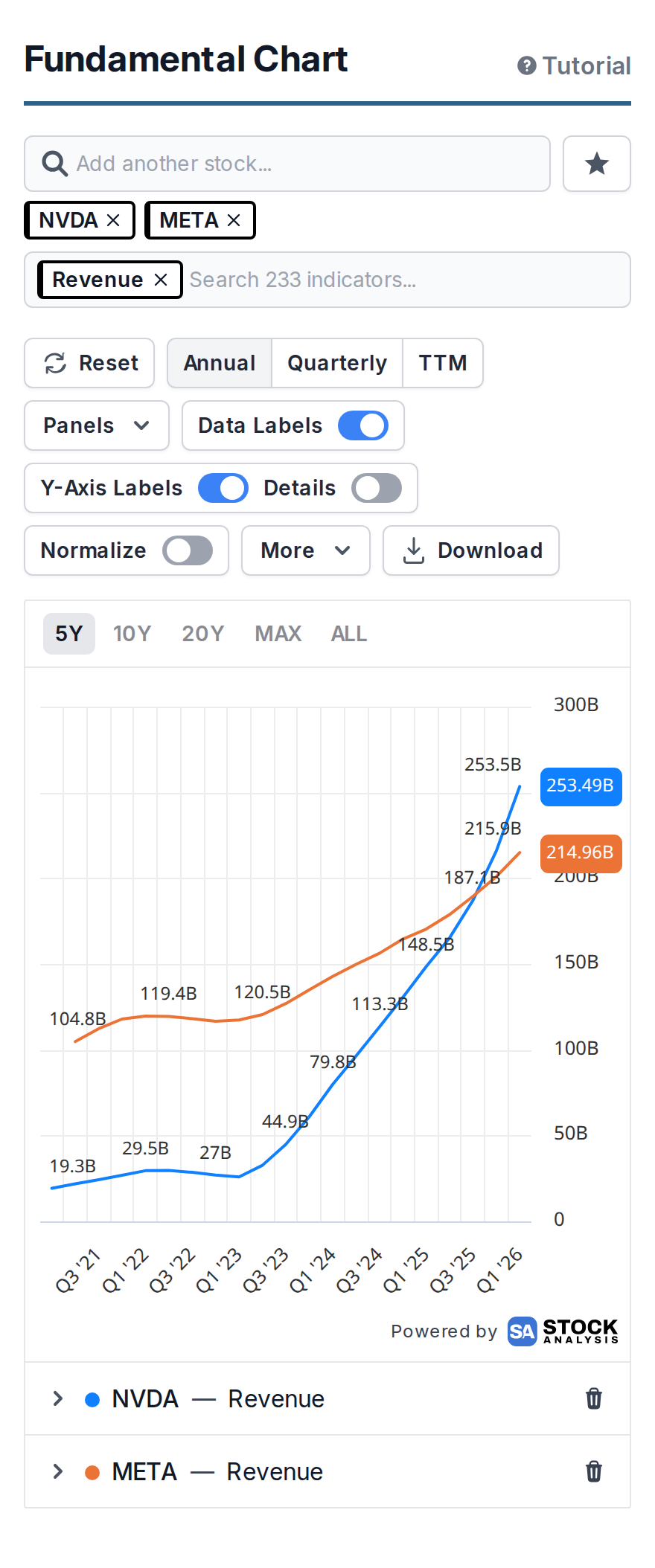This screenshot has height=1568, width=655.
Task: Select the Annual period tab
Action: tap(220, 363)
